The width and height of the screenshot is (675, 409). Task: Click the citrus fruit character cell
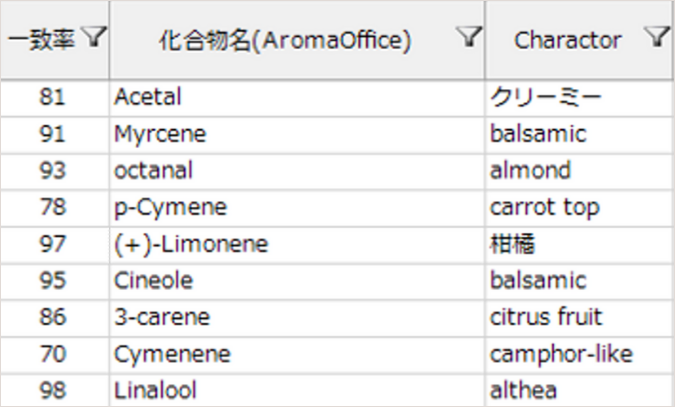(546, 317)
